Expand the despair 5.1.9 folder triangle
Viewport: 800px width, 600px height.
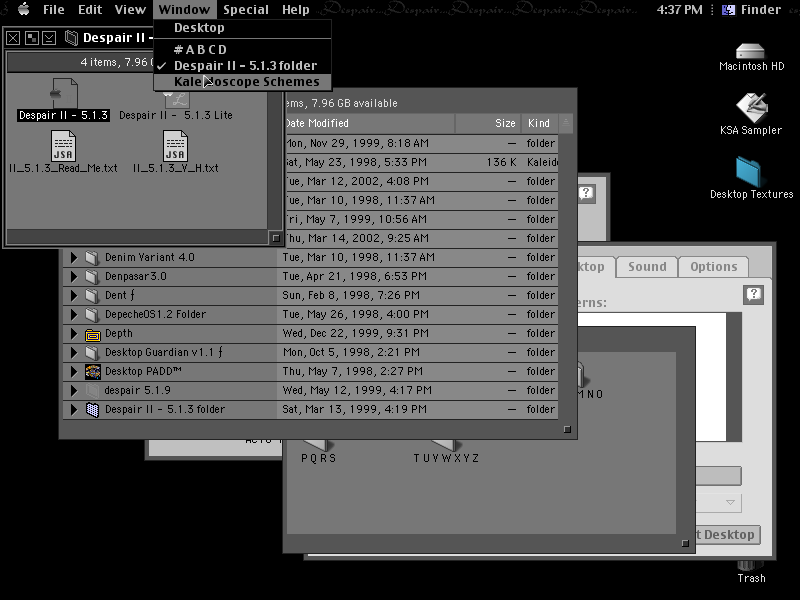point(74,390)
